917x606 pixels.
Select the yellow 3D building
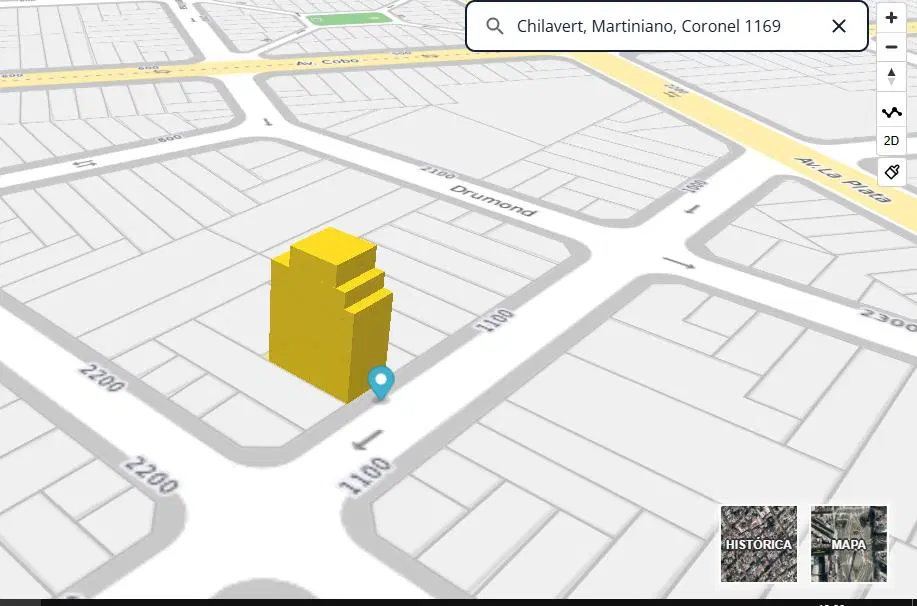pos(331,314)
